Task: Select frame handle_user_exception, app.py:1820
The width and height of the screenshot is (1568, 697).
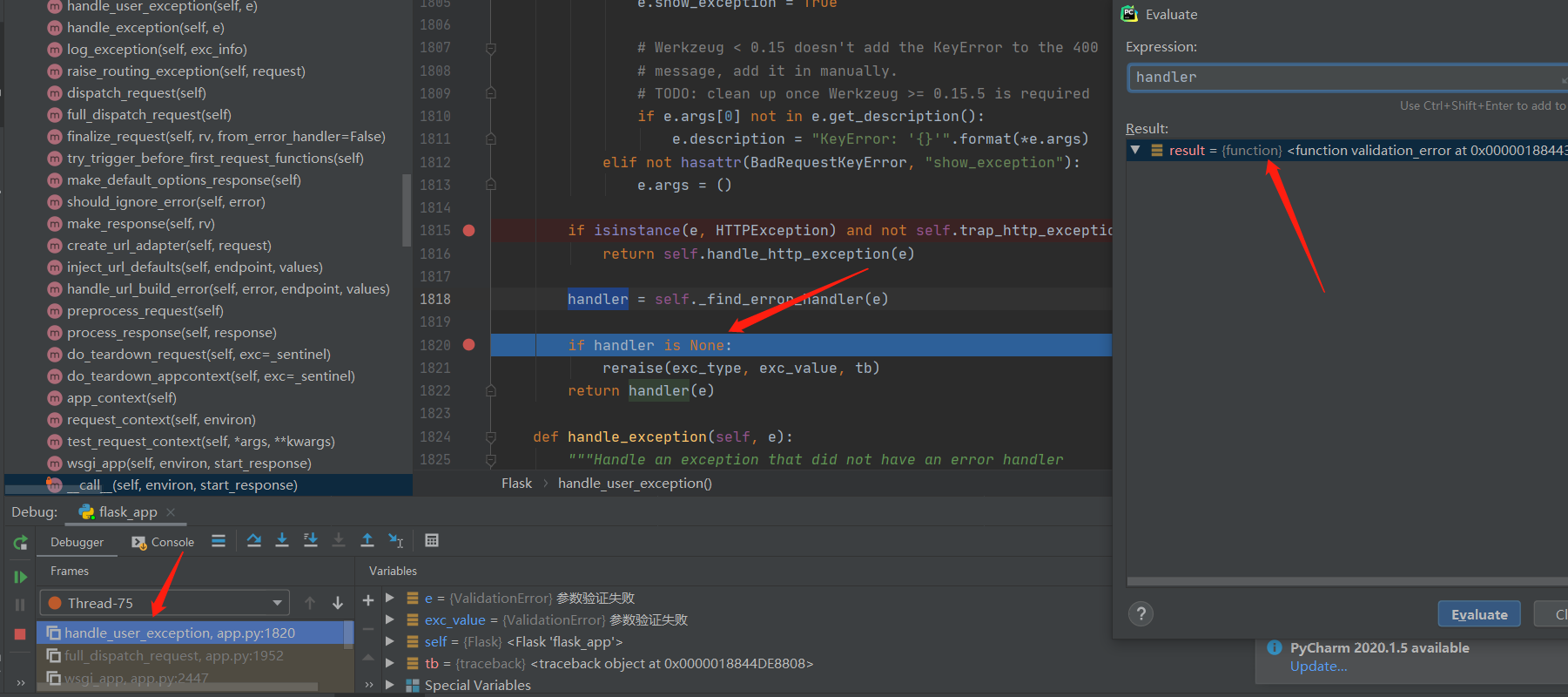Action: coord(190,633)
